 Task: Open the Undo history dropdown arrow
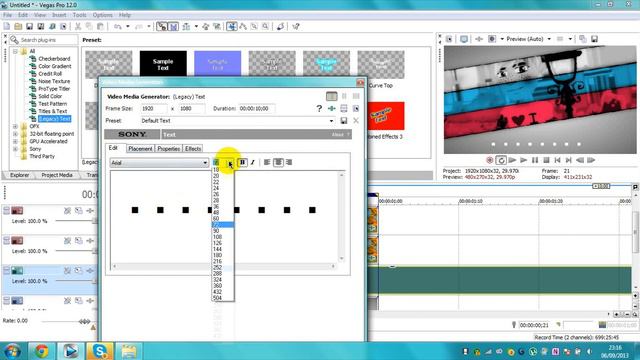tap(128, 27)
